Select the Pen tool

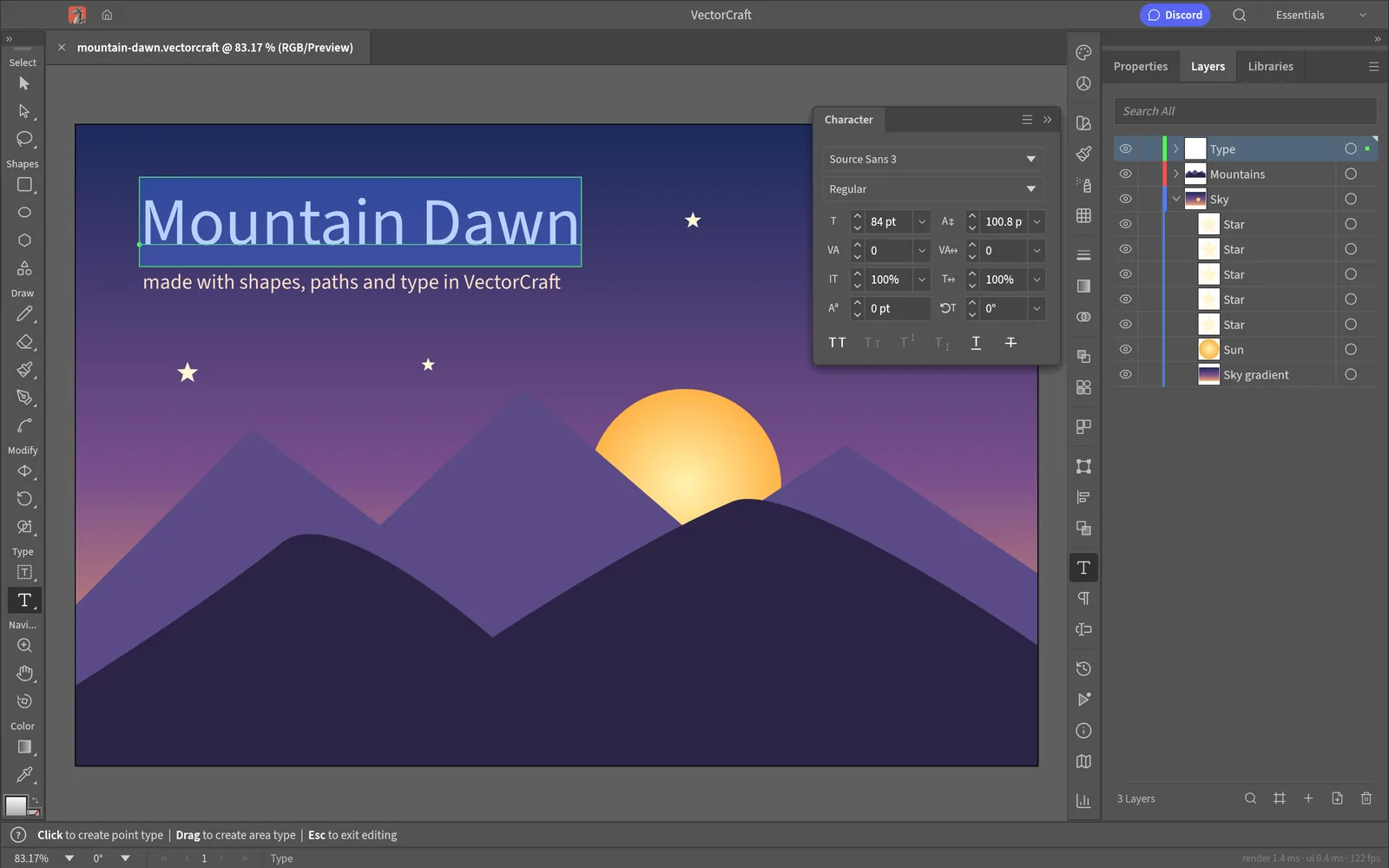coord(24,398)
